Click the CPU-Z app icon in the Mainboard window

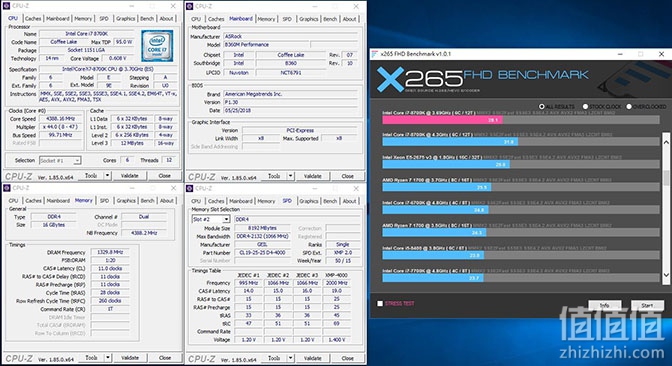click(x=190, y=6)
